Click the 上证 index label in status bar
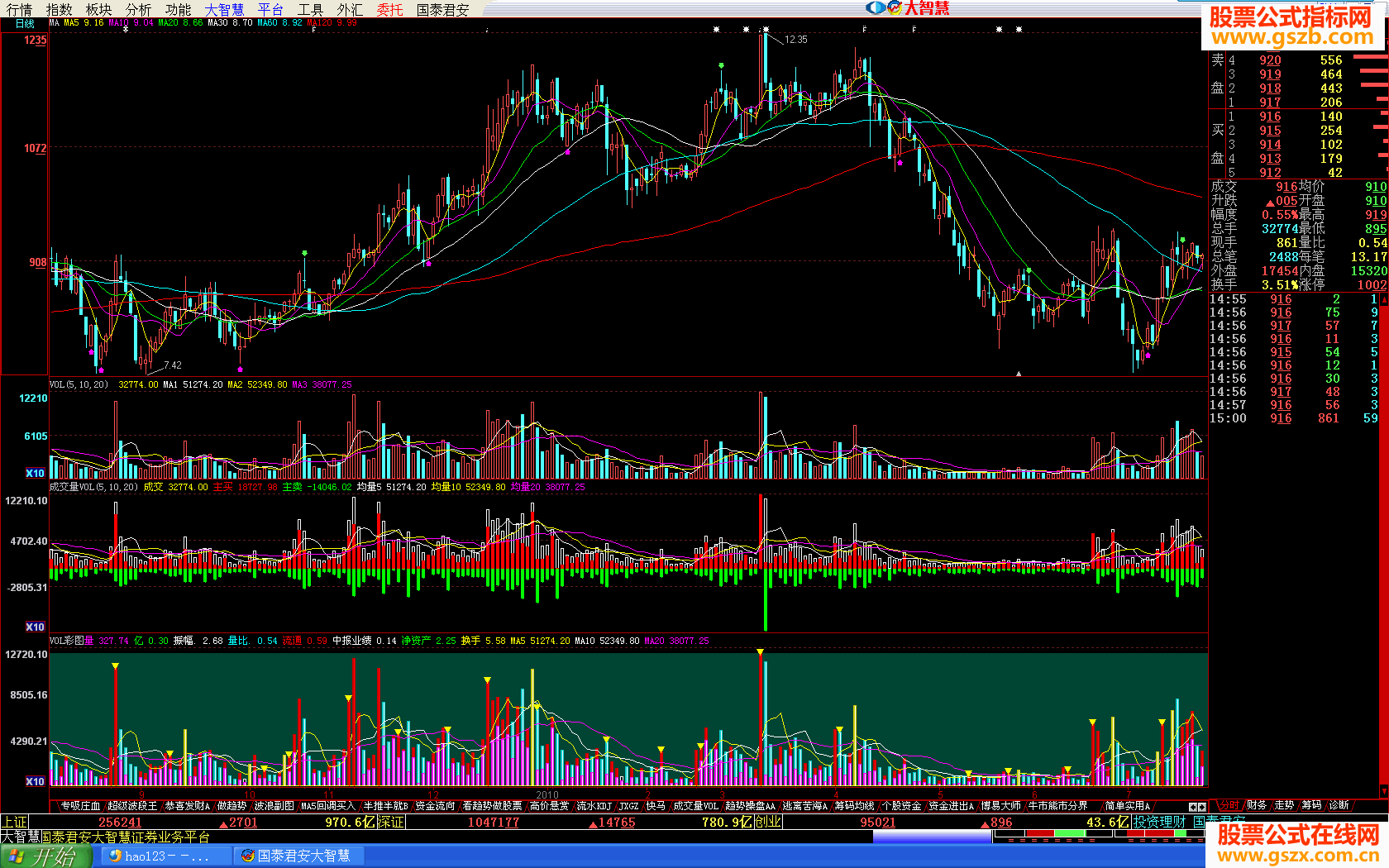This screenshot has height=868, width=1389. point(15,822)
